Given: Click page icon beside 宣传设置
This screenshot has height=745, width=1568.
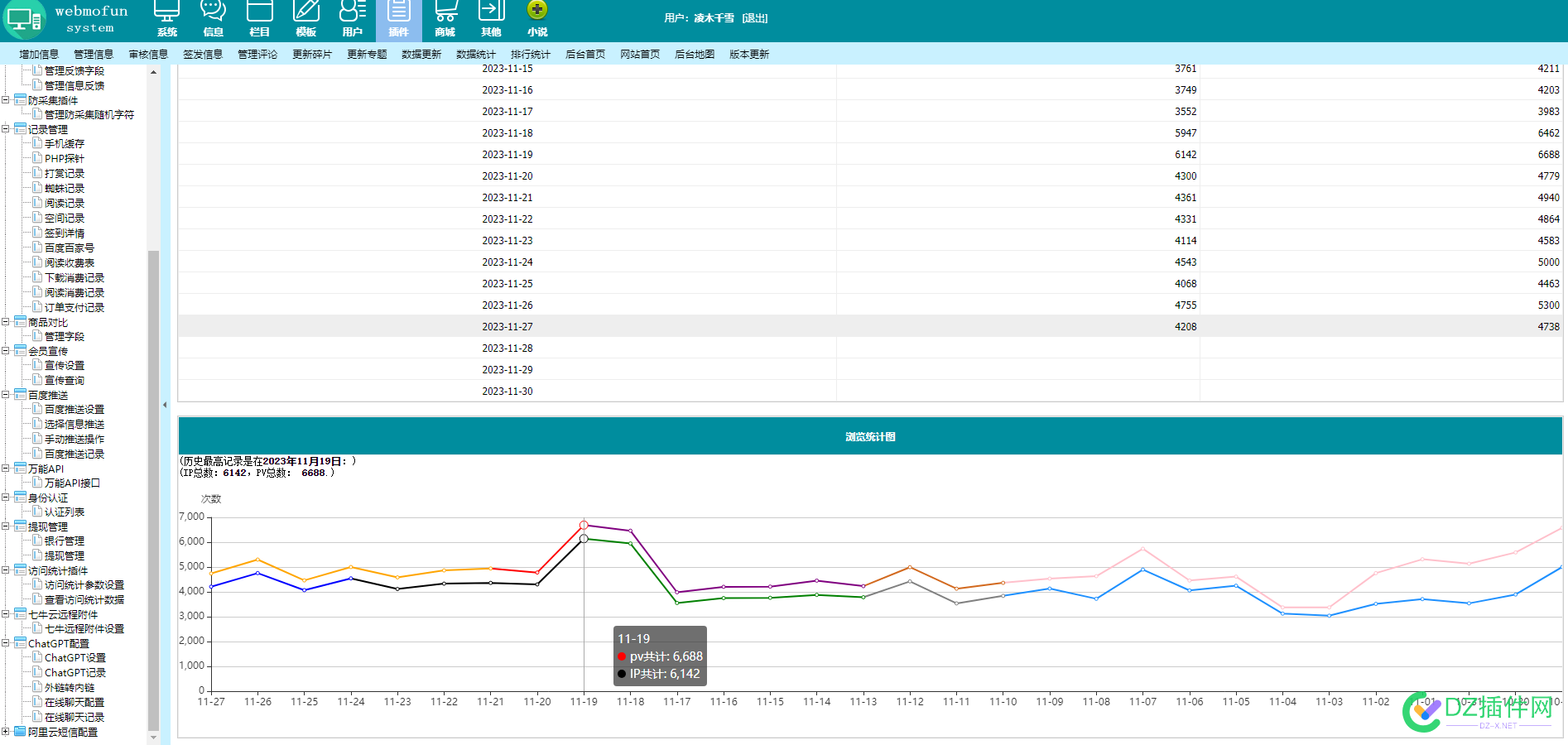Looking at the screenshot, I should tap(37, 364).
